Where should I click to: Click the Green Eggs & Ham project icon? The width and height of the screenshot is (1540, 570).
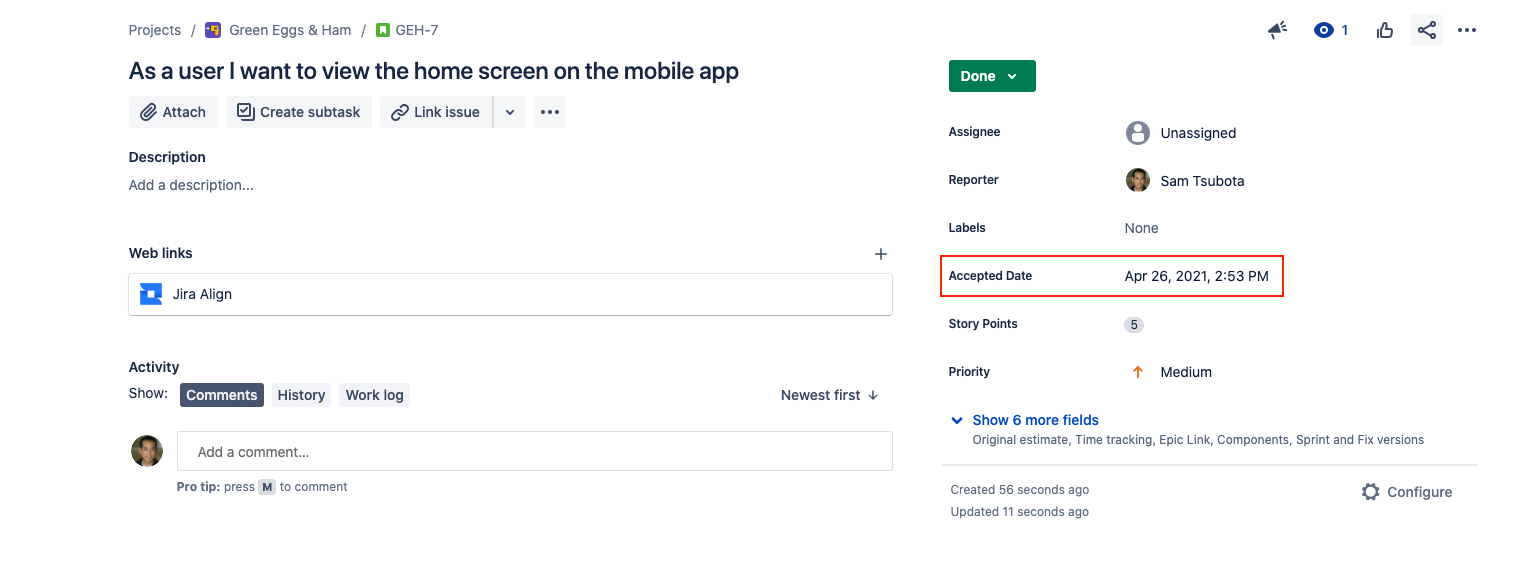(x=213, y=30)
